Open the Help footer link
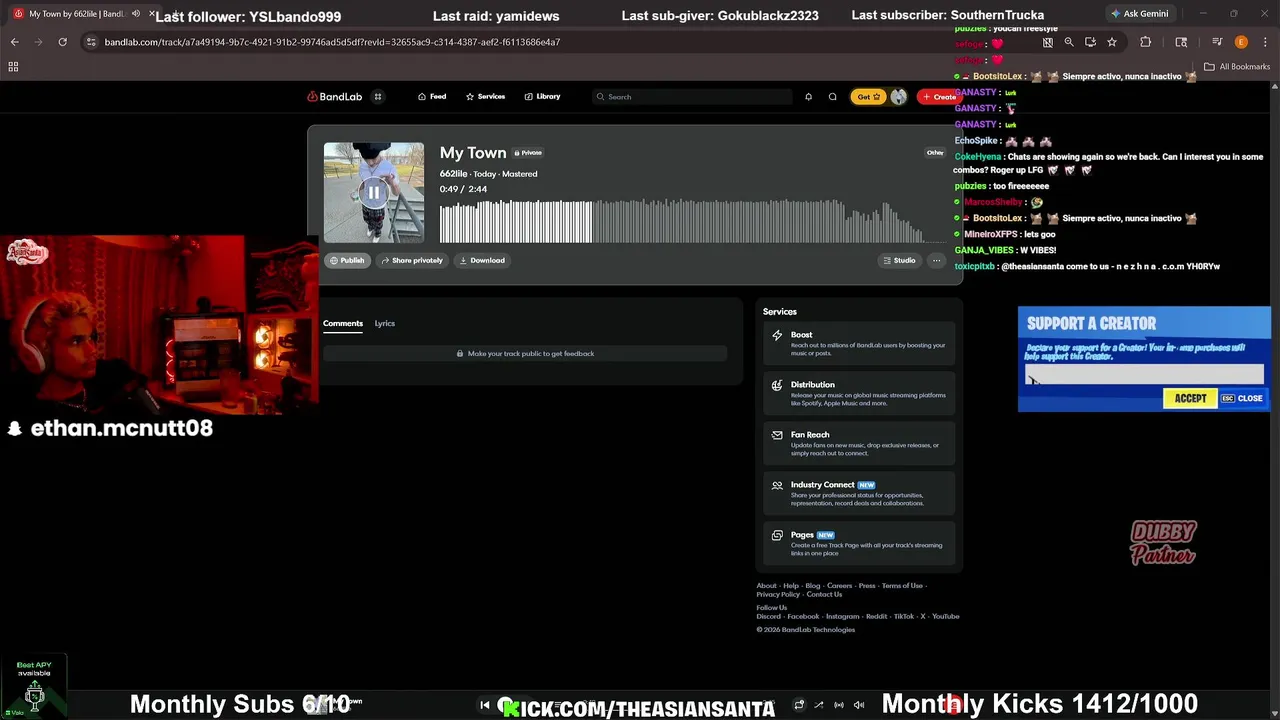 [x=791, y=586]
